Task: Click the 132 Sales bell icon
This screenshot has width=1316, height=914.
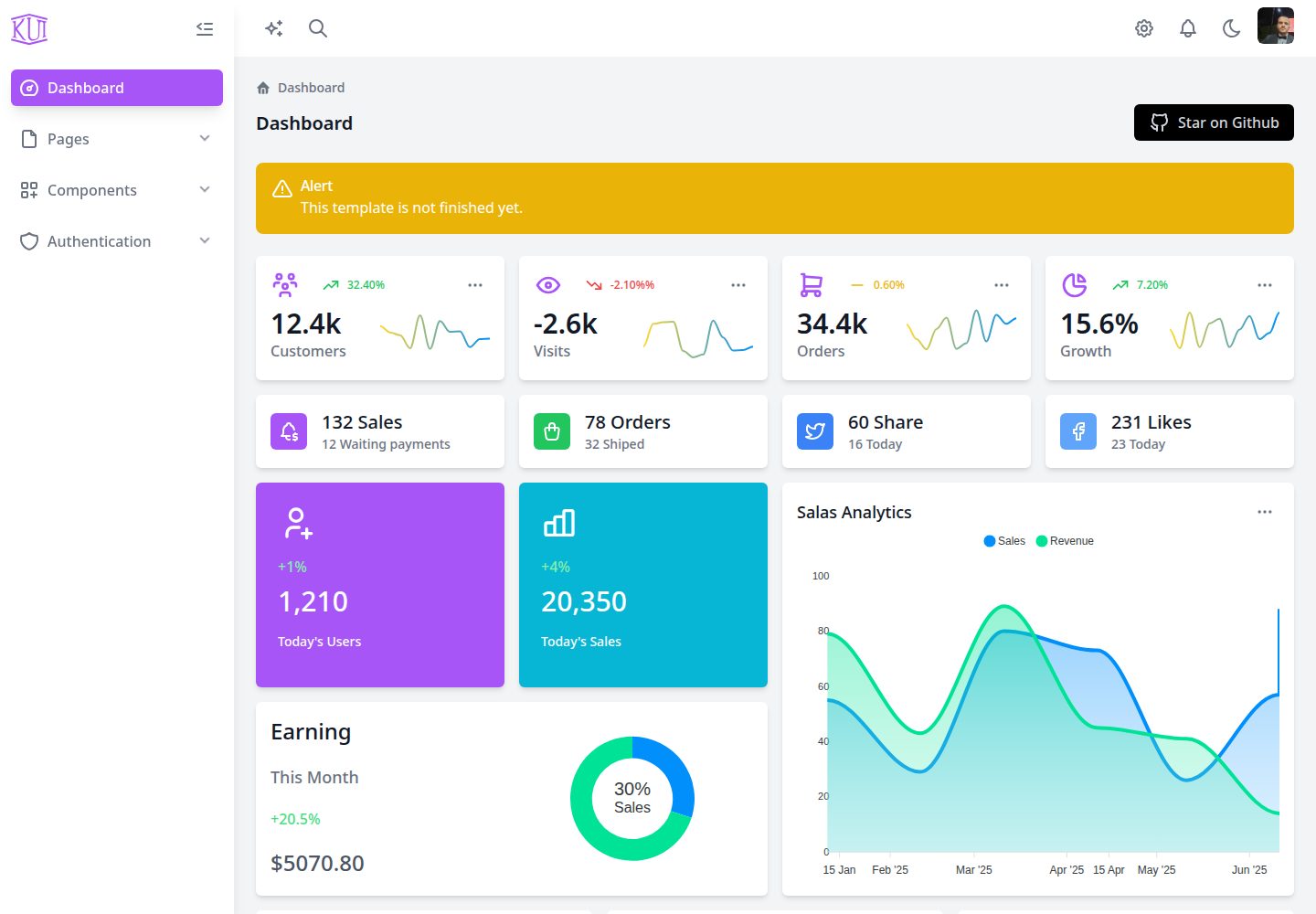Action: coord(289,431)
